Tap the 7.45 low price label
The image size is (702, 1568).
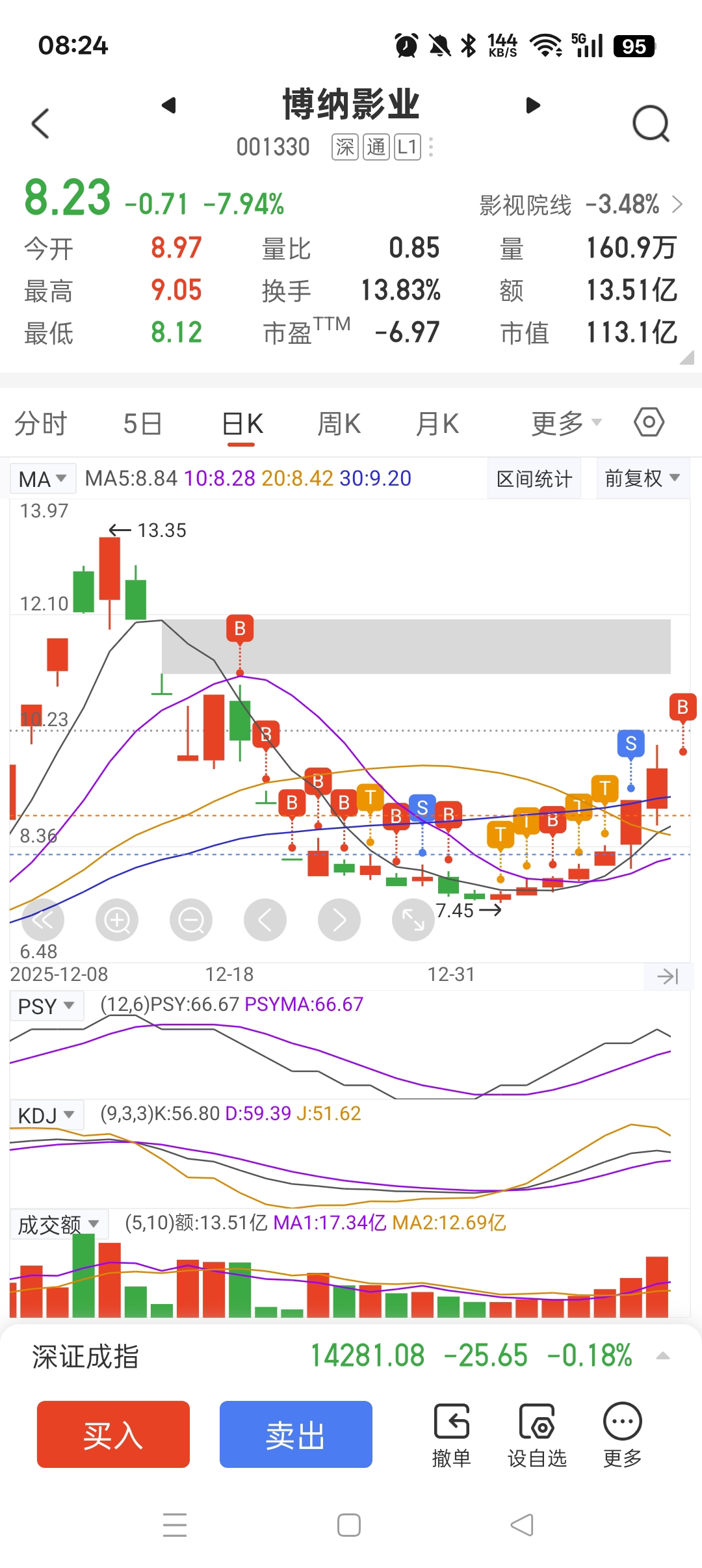pos(454,910)
